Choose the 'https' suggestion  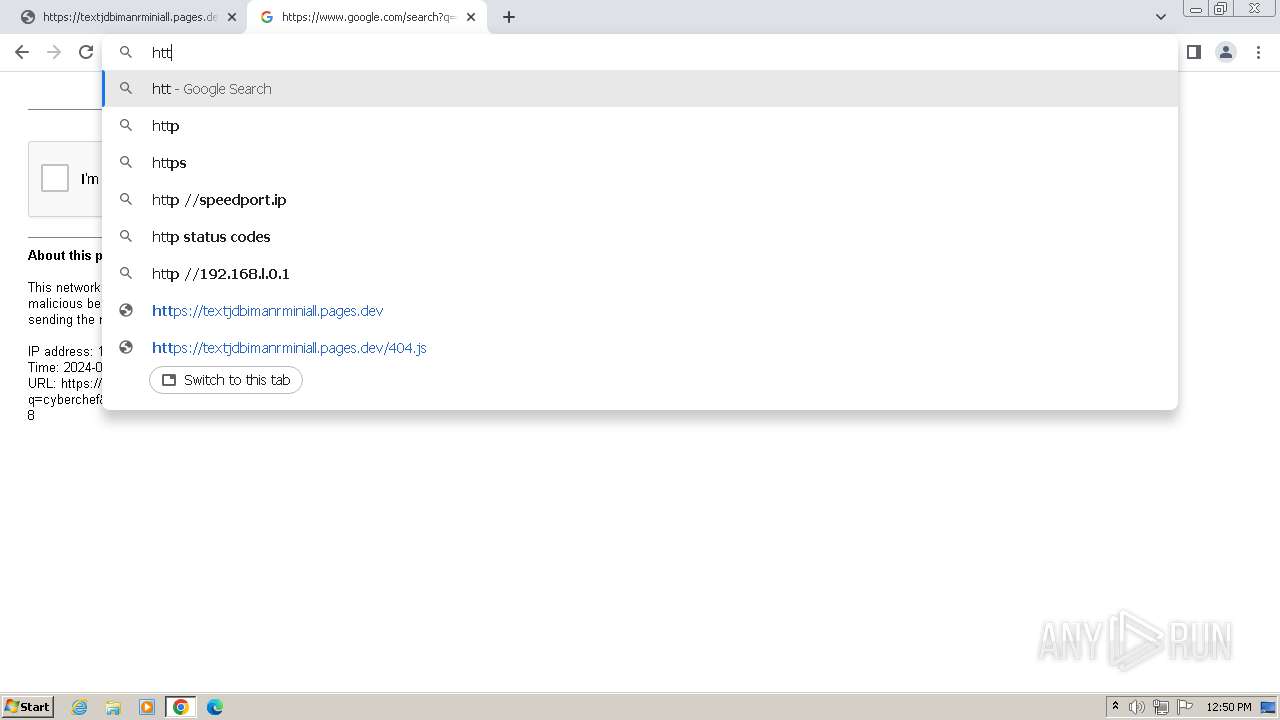click(640, 163)
